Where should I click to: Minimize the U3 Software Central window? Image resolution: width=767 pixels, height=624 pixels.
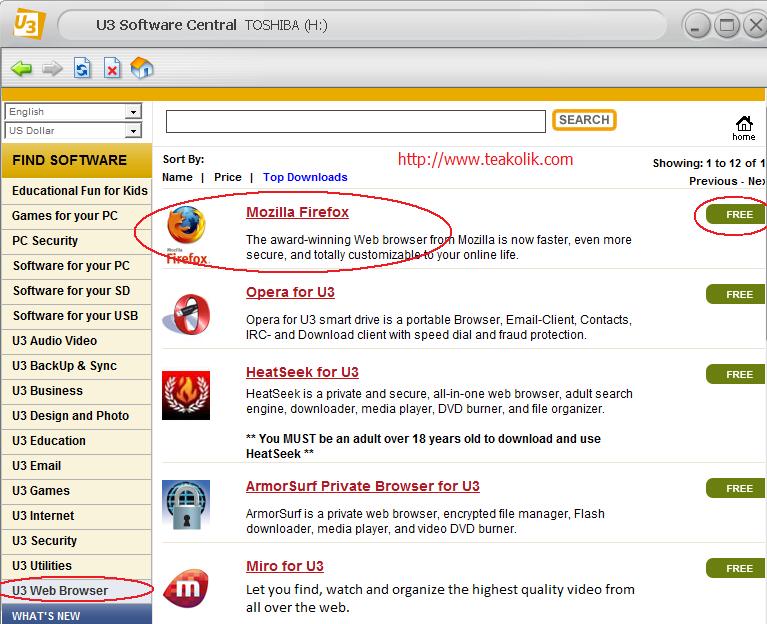coord(696,25)
